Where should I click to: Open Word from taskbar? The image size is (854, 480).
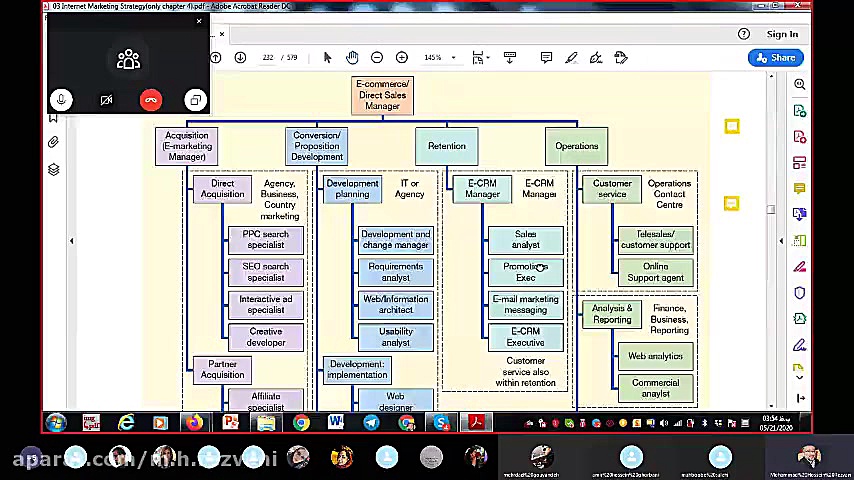coord(336,422)
